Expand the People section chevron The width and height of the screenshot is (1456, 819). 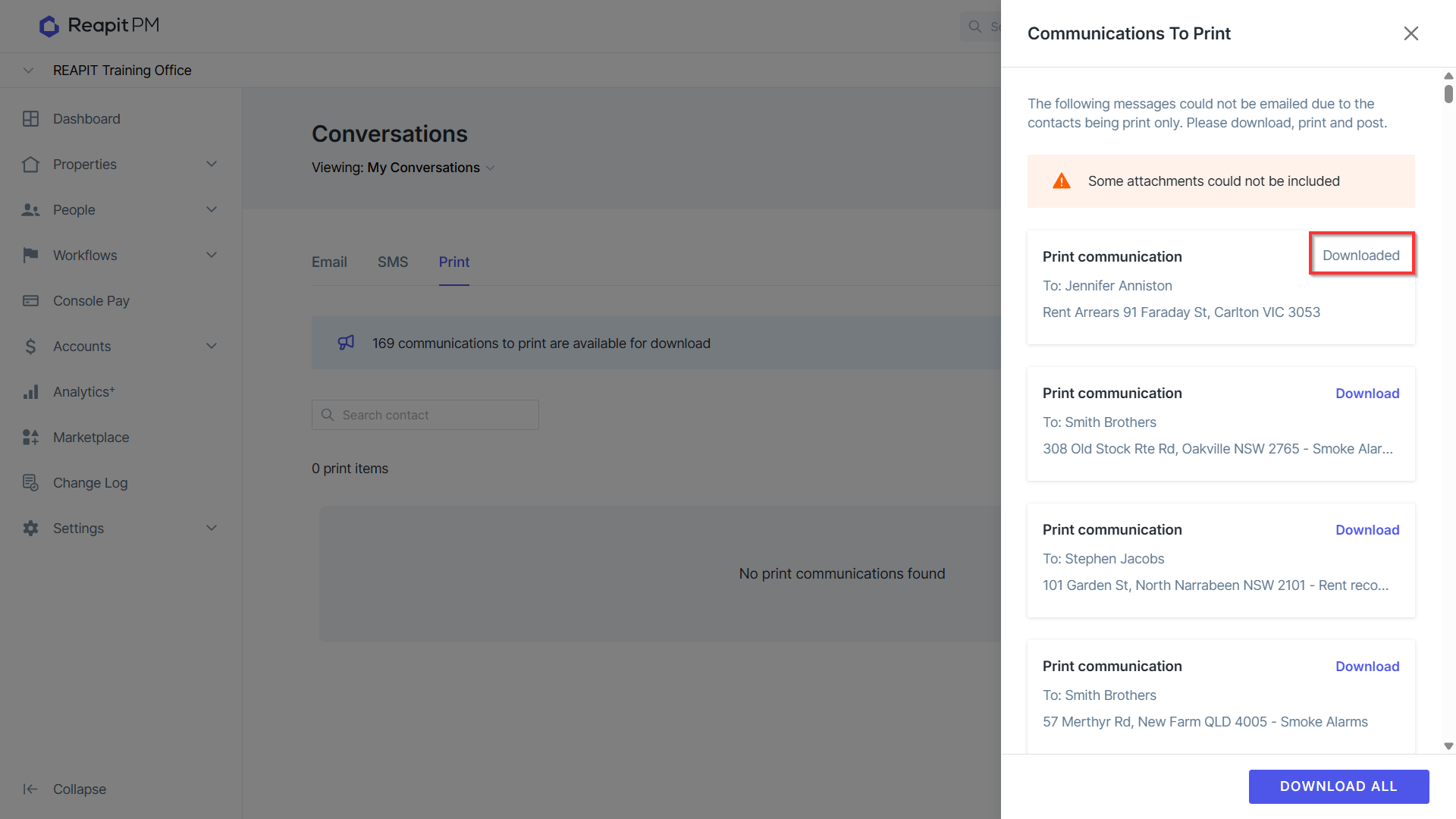[212, 210]
